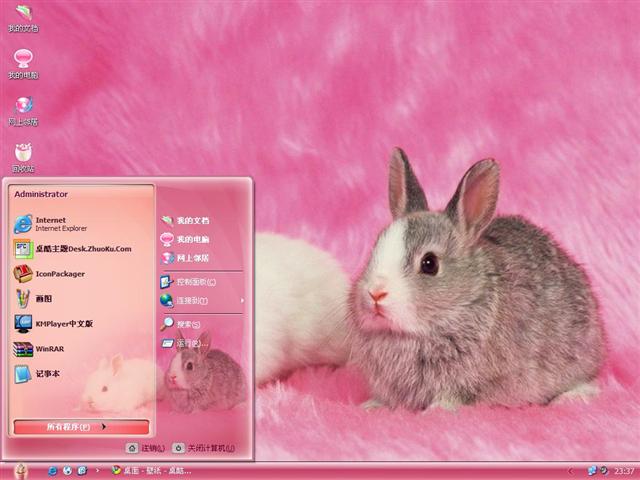Open the 回收站 (Recycle Bin) desktop icon
The image size is (640, 480).
click(x=23, y=155)
